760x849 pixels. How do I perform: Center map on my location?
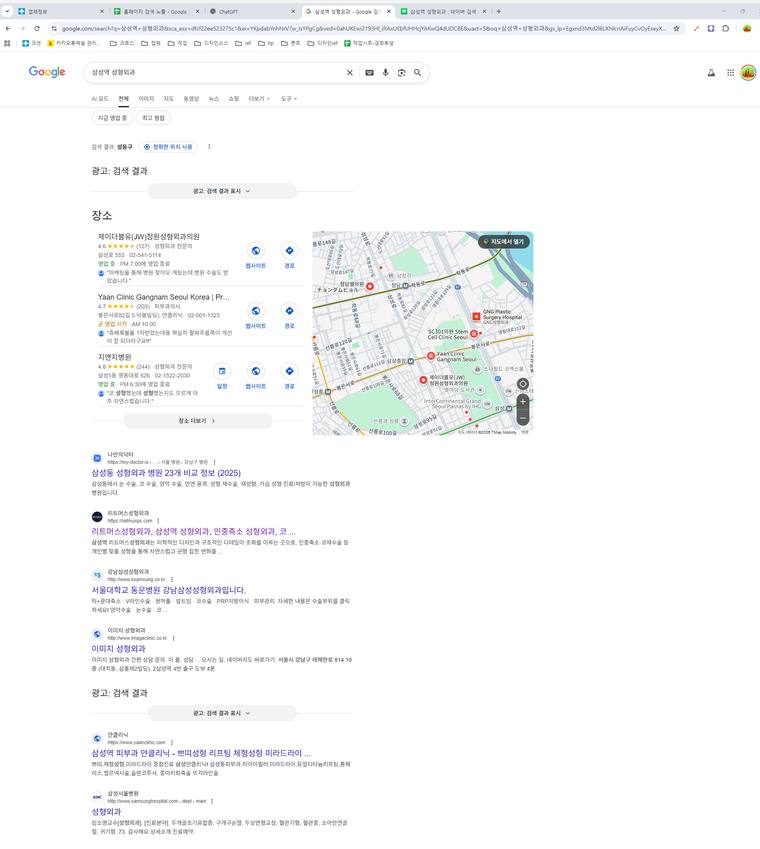tap(523, 384)
